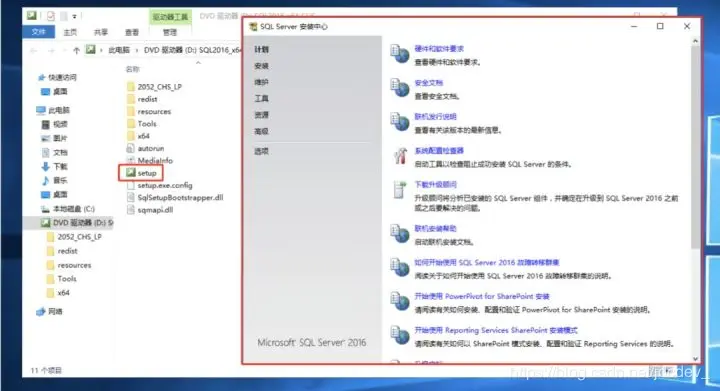Click the globe icon next to 联机发行说明

point(399,122)
